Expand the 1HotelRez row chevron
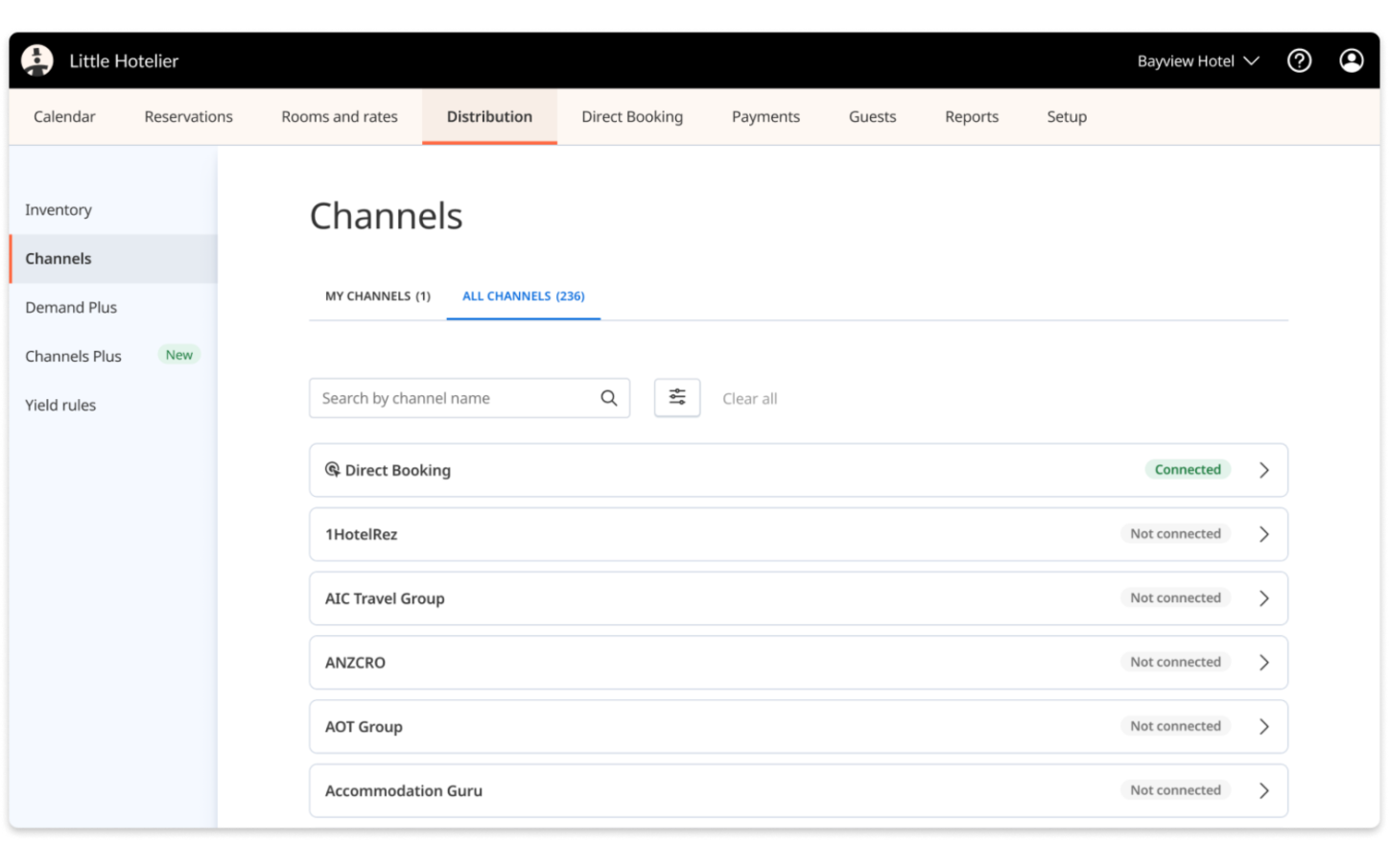The width and height of the screenshot is (1389, 868). [x=1264, y=534]
